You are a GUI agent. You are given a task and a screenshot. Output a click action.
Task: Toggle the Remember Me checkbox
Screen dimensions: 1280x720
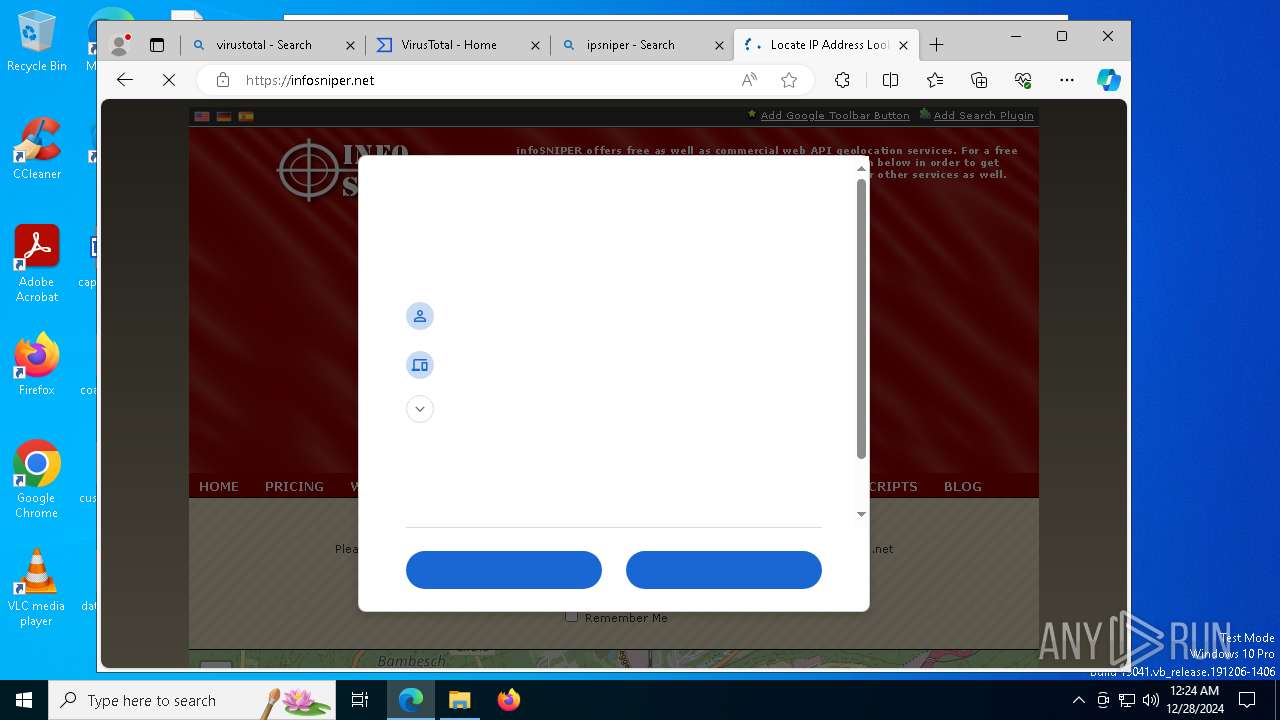click(572, 617)
